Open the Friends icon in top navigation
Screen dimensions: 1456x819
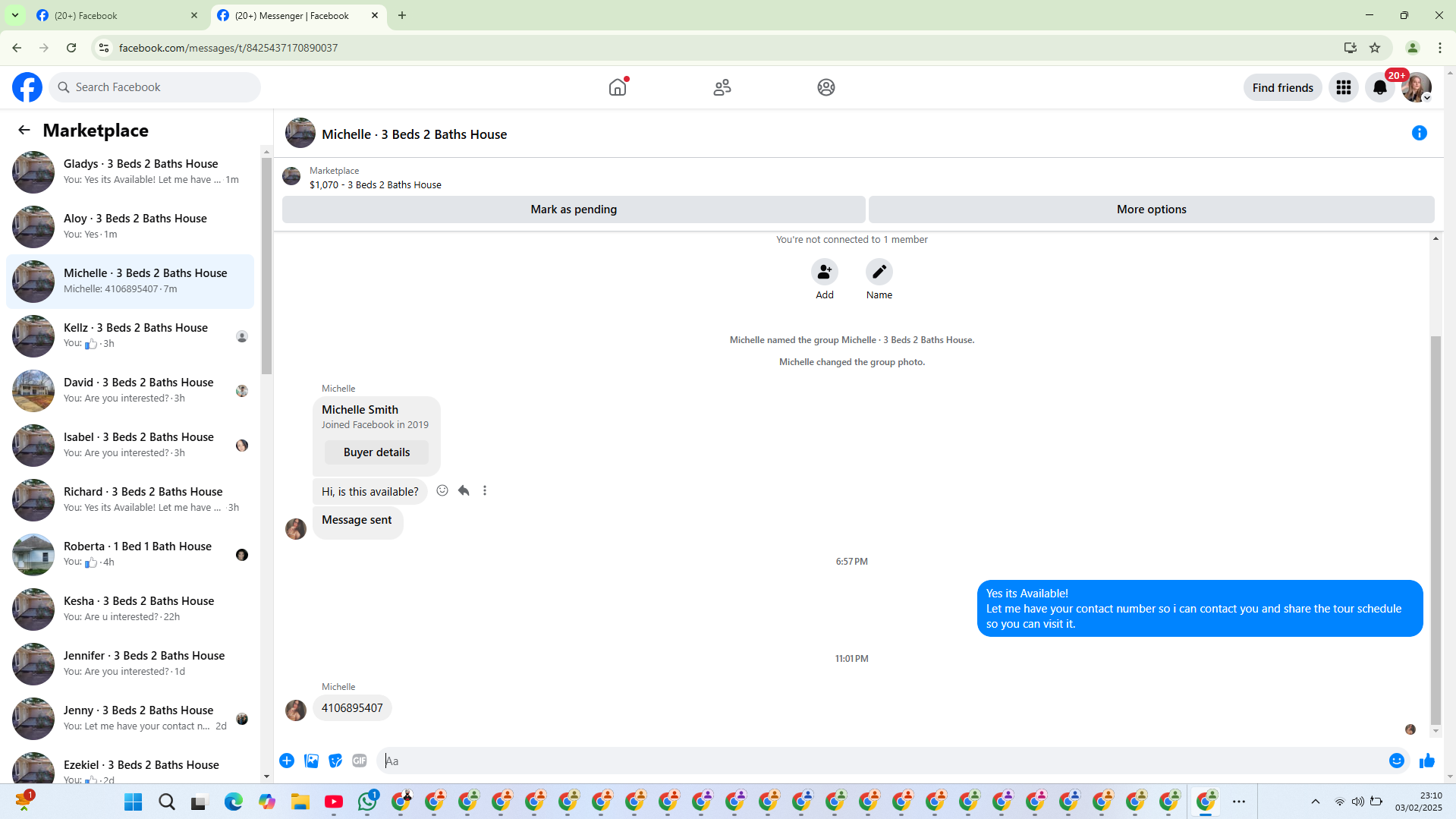tap(722, 87)
